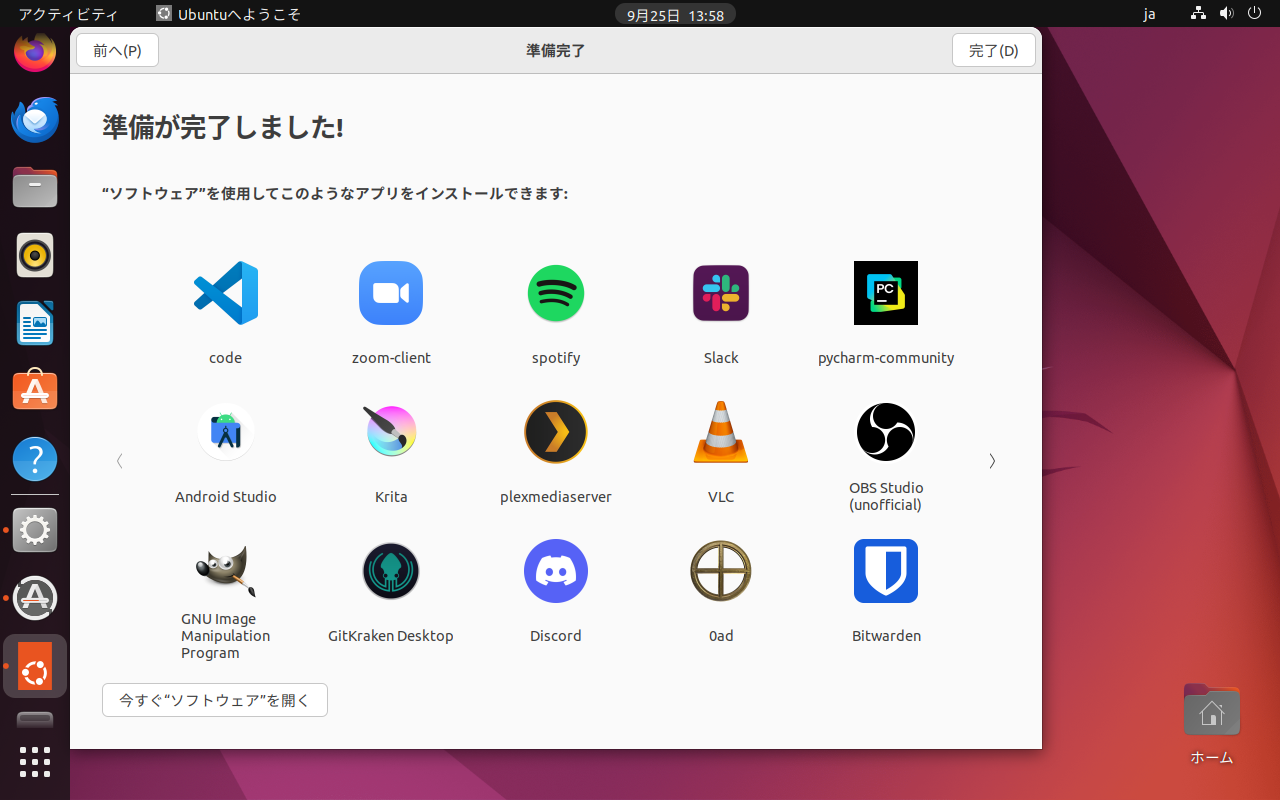Open the Discord app icon
This screenshot has height=800, width=1280.
(556, 571)
